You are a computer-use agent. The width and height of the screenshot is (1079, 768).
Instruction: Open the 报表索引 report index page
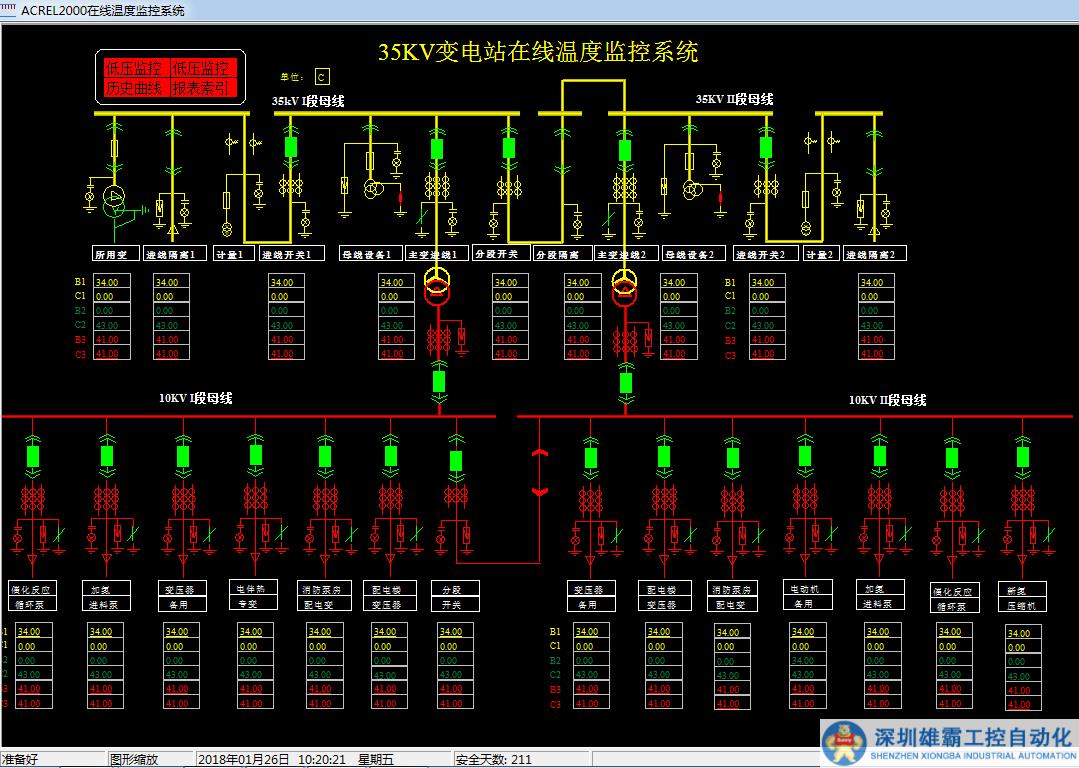coord(202,88)
